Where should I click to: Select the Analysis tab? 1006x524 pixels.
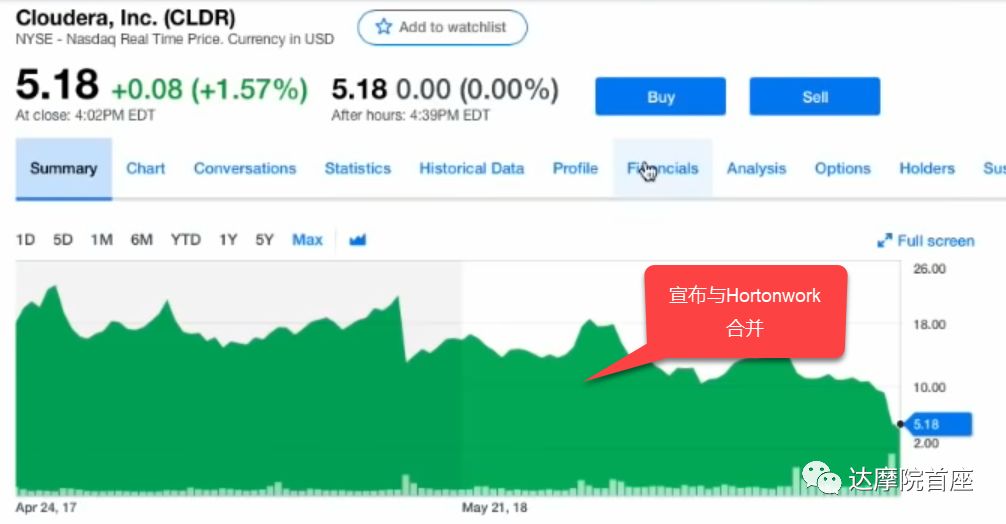click(756, 169)
